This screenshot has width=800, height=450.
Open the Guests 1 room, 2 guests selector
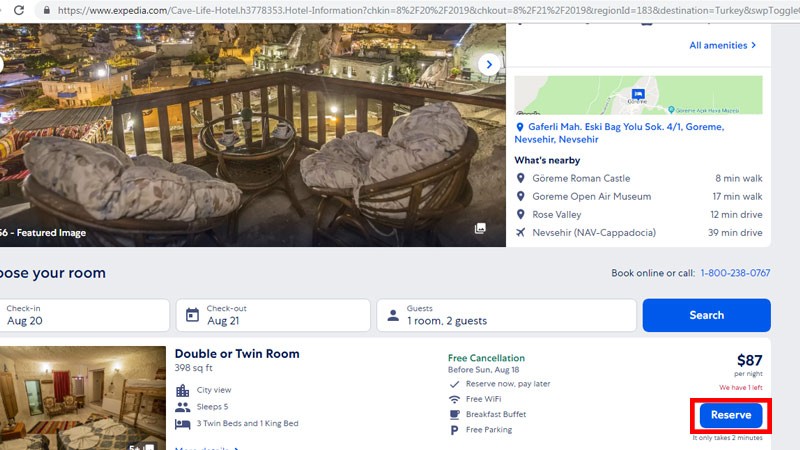point(507,315)
